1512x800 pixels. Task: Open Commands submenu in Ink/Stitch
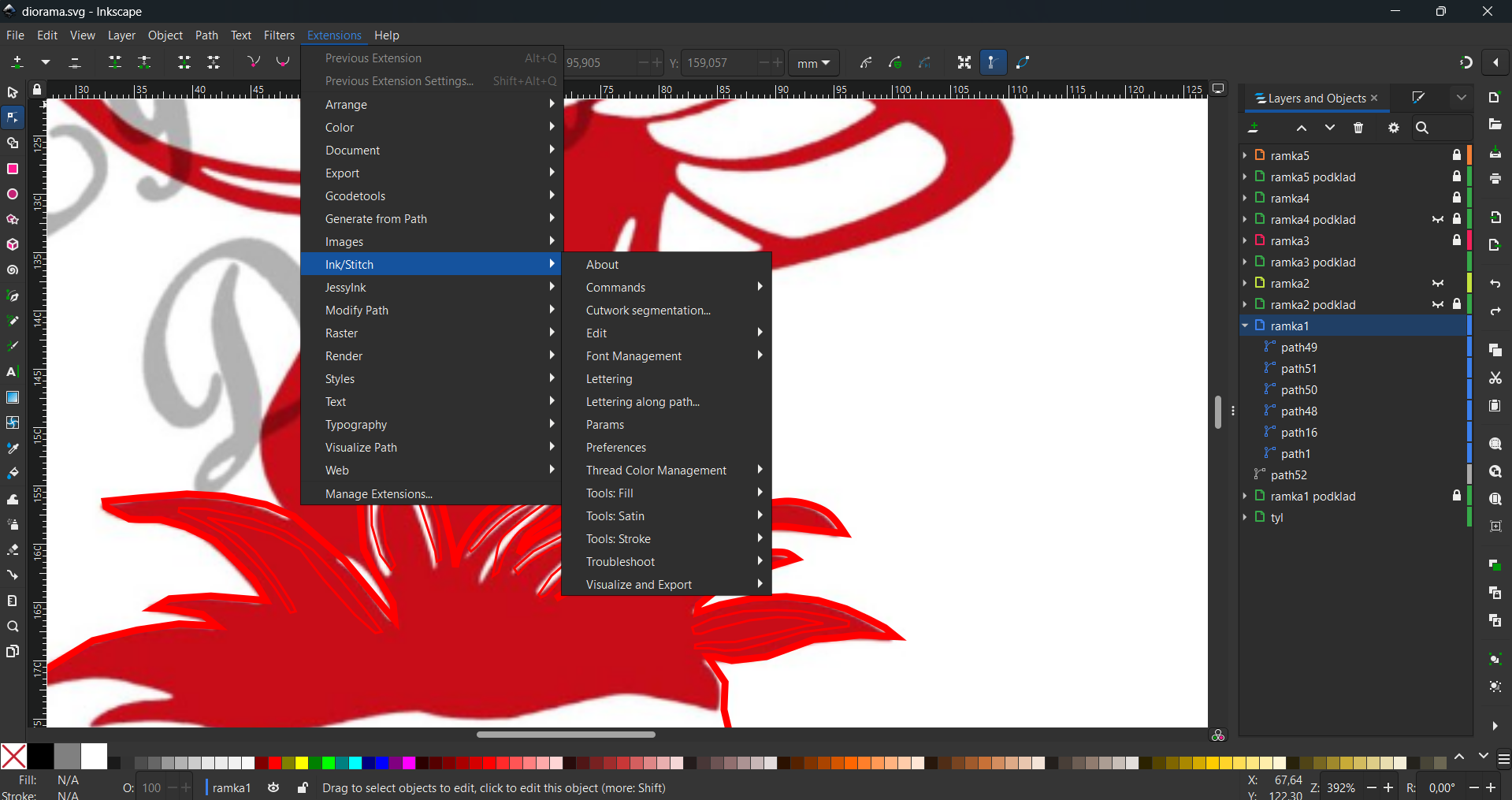pos(667,287)
